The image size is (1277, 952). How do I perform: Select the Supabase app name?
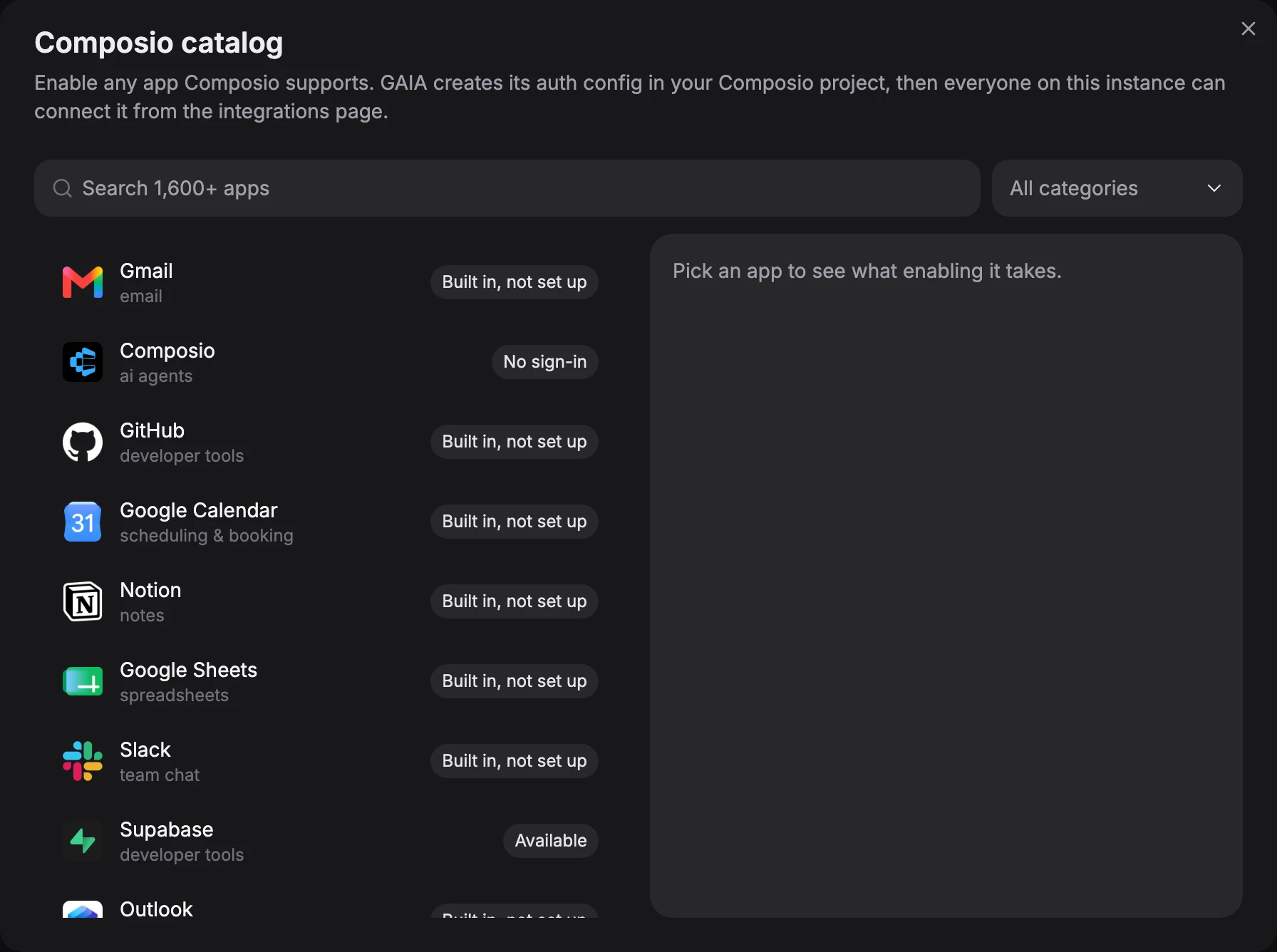166,829
